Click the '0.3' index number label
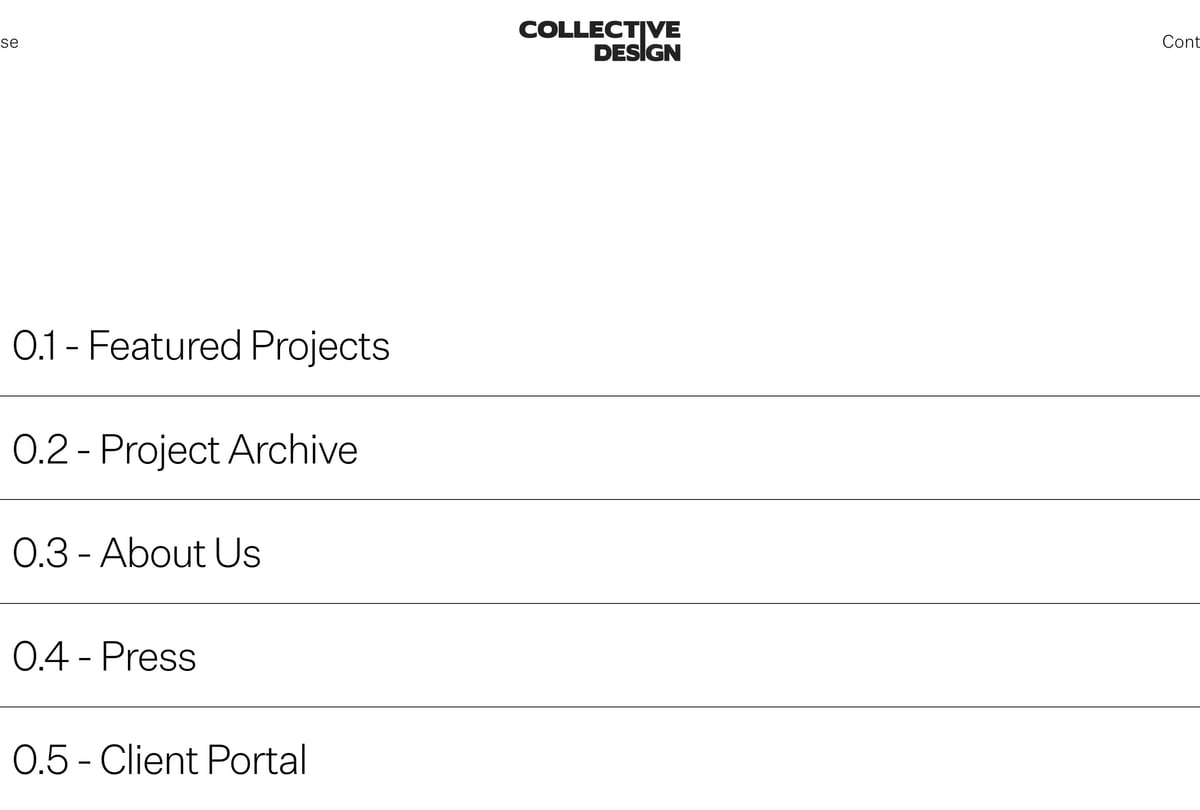 40,554
